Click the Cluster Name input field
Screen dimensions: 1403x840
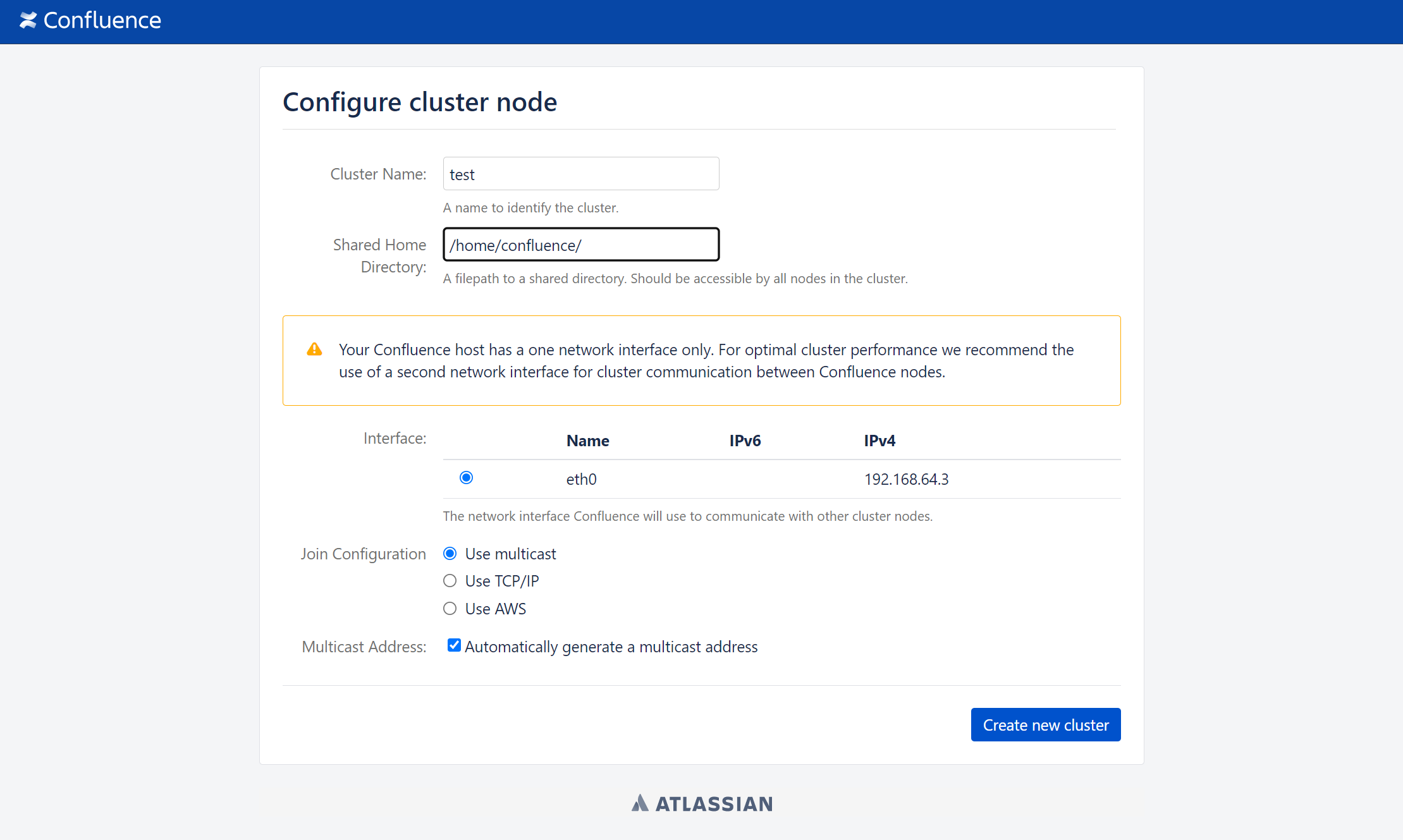(x=580, y=174)
